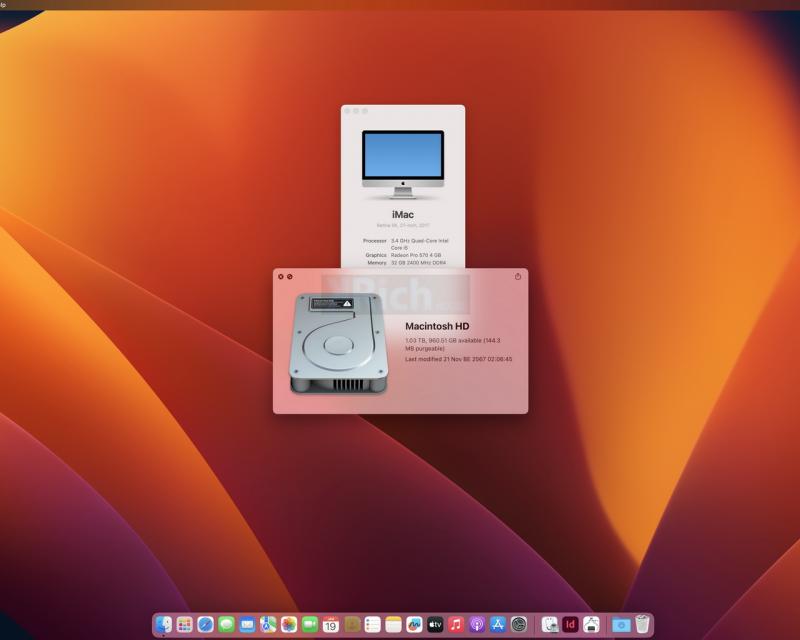The image size is (800, 640).
Task: Open the App Store from Dock
Action: [498, 624]
